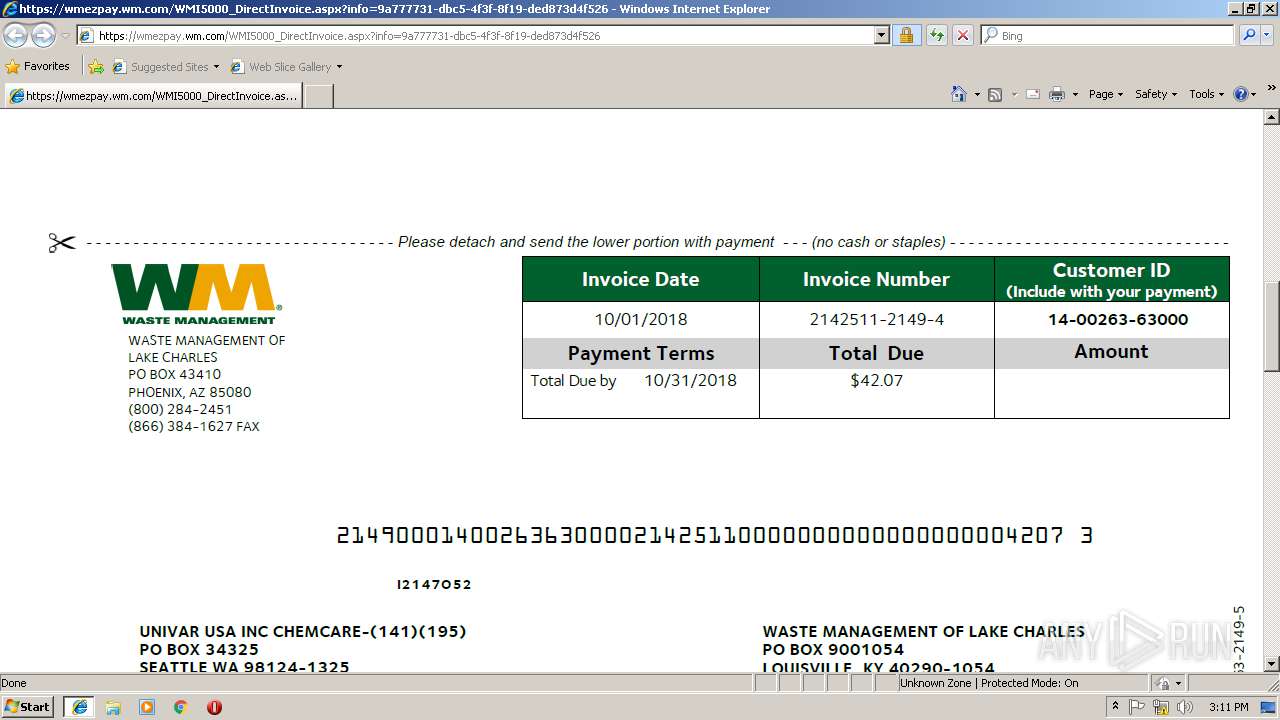Select the wmezpay DirectInvoice browser tab

pyautogui.click(x=153, y=96)
